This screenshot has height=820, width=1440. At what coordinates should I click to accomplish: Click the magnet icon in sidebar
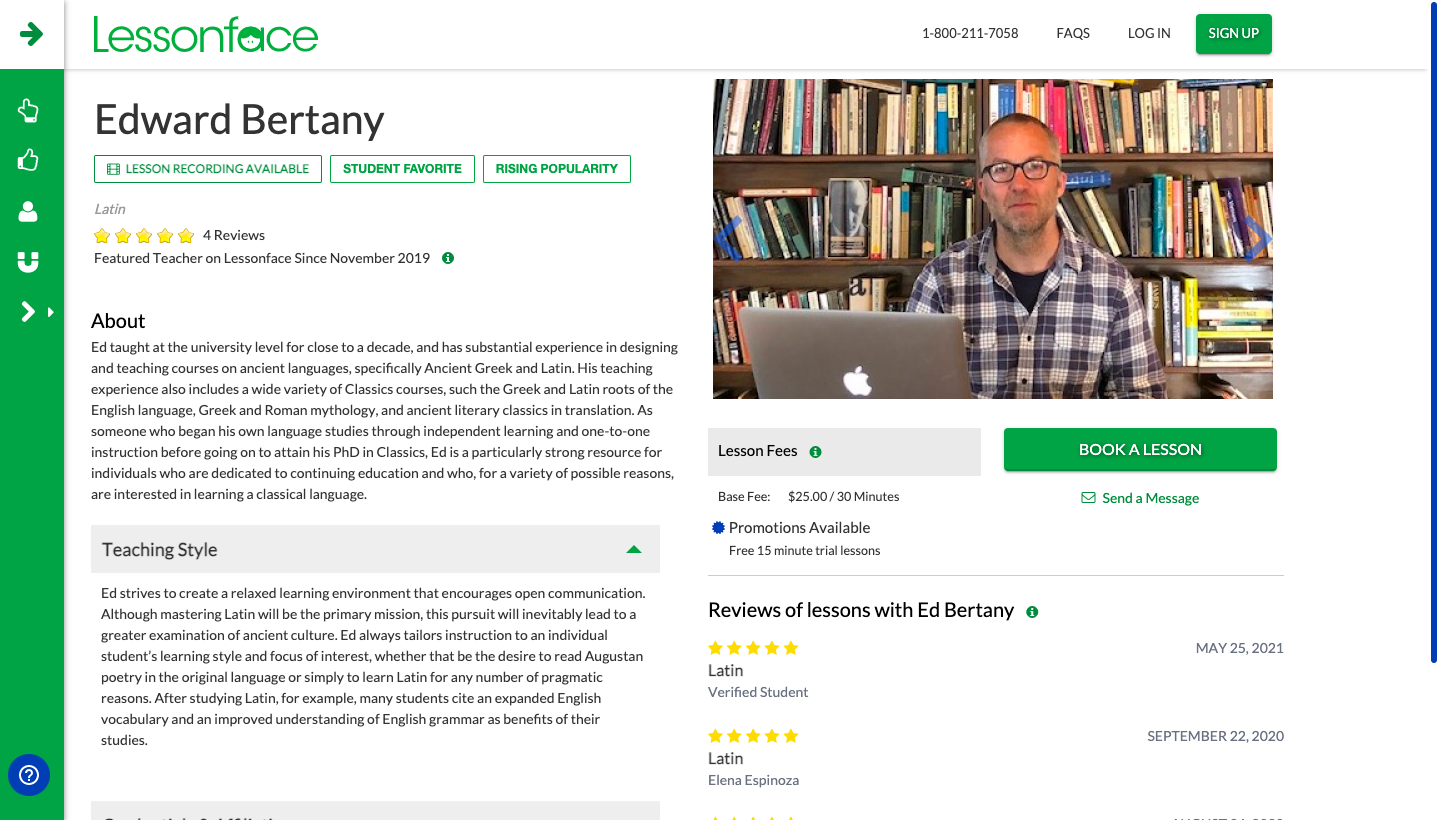29,262
